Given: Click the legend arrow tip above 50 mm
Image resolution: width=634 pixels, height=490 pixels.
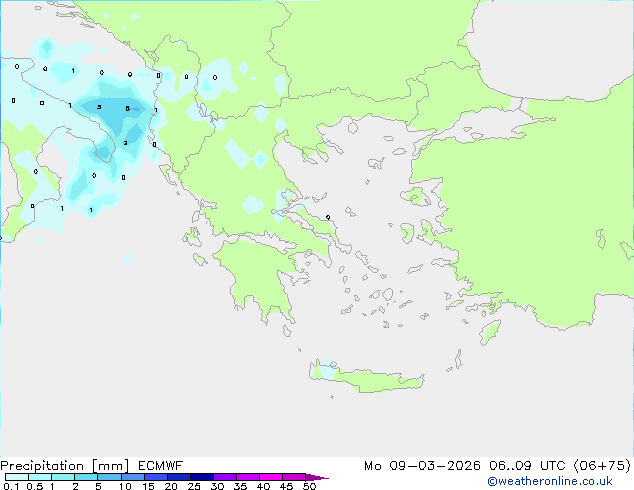Looking at the screenshot, I should click(x=317, y=477).
